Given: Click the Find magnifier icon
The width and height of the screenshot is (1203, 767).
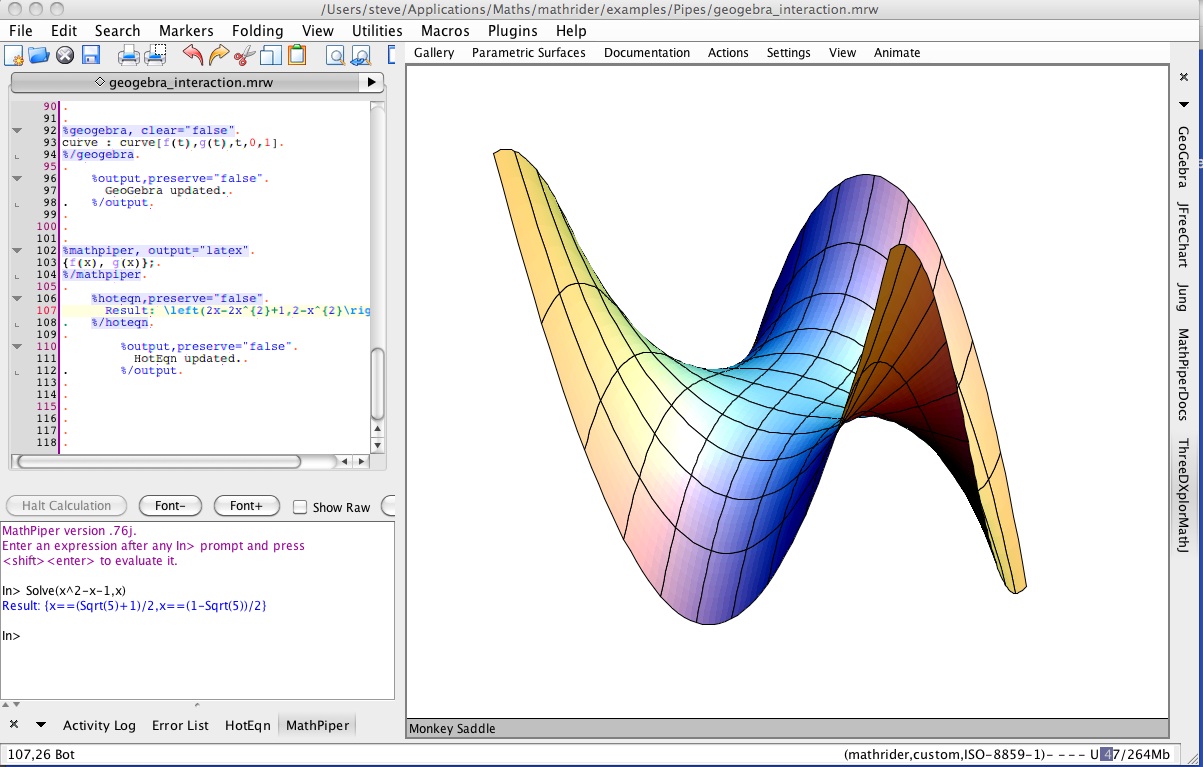Looking at the screenshot, I should [335, 55].
